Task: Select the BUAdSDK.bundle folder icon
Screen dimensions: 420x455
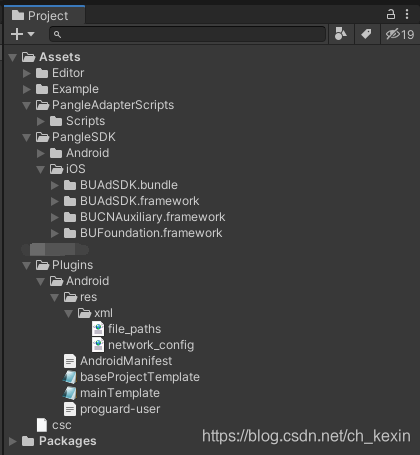Action: pyautogui.click(x=70, y=185)
